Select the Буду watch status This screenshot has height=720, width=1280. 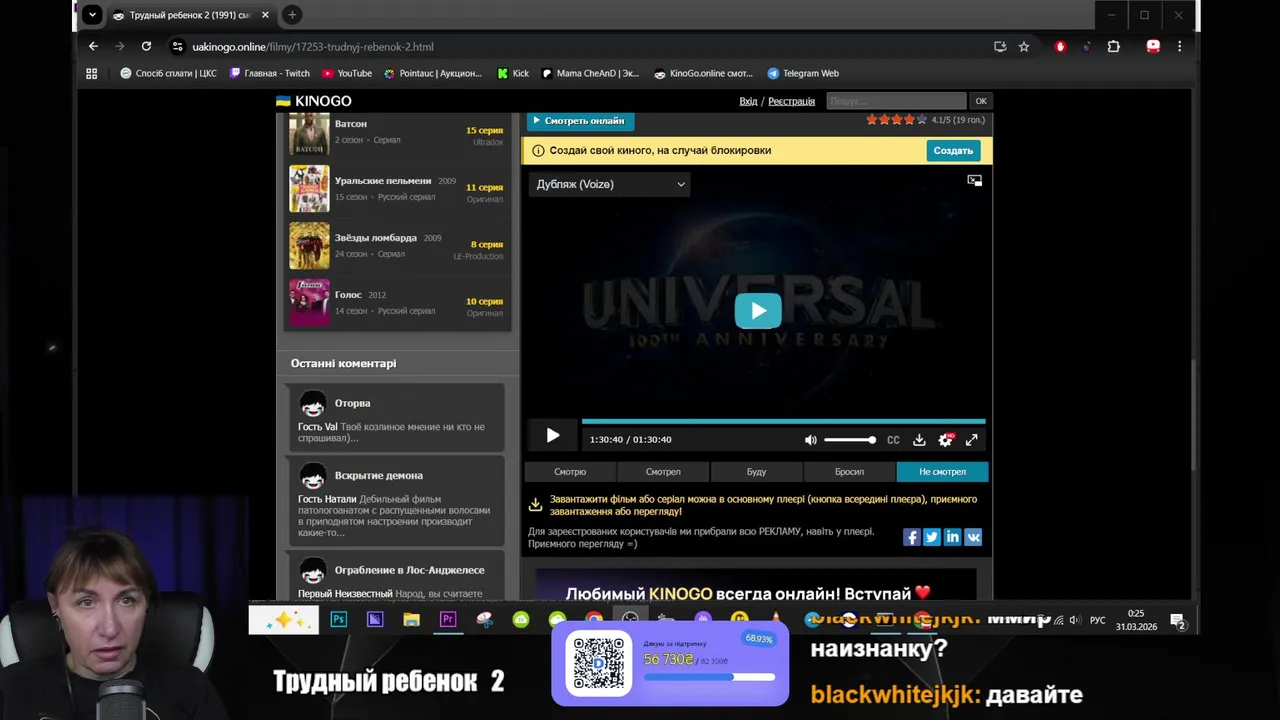(756, 472)
